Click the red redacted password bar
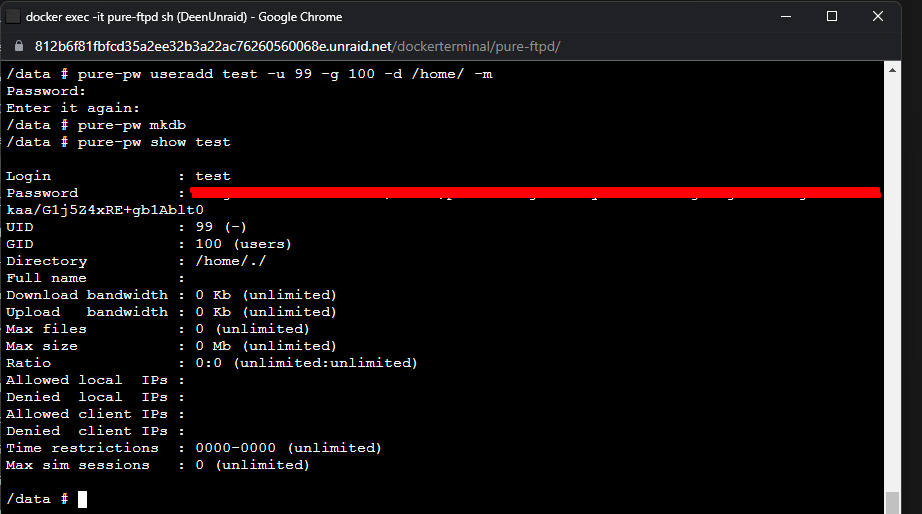Image resolution: width=922 pixels, height=514 pixels. point(535,192)
